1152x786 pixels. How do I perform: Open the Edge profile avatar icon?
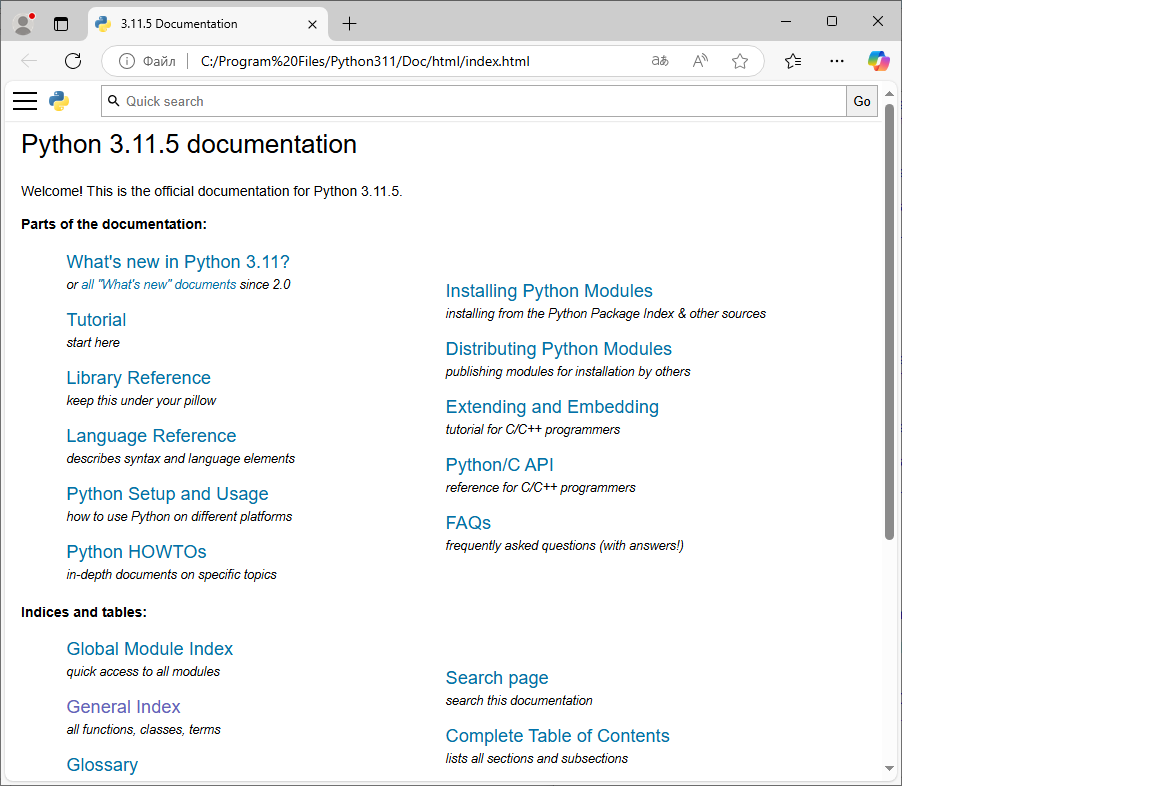(24, 24)
